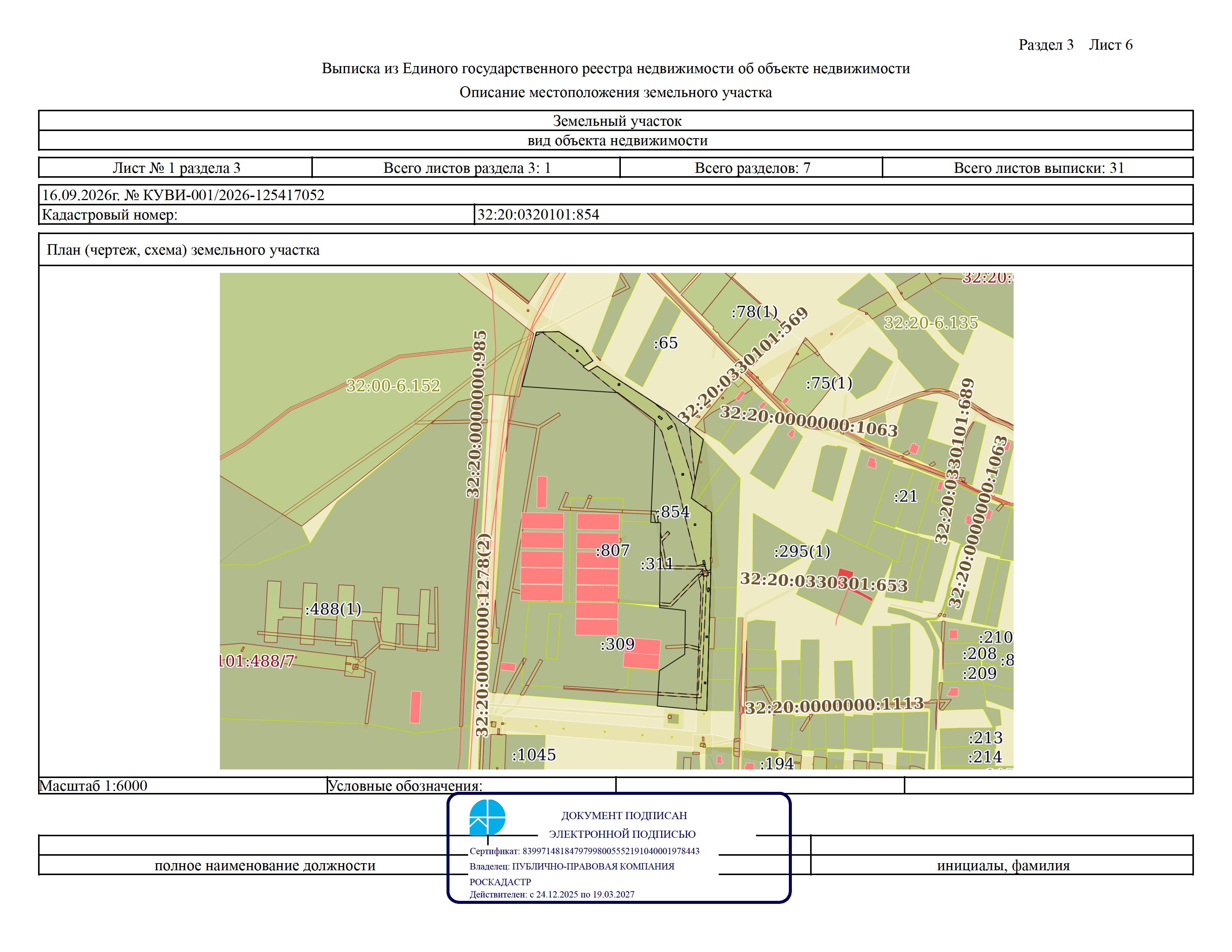Click parcel label :295(1) on the map

pos(802,551)
